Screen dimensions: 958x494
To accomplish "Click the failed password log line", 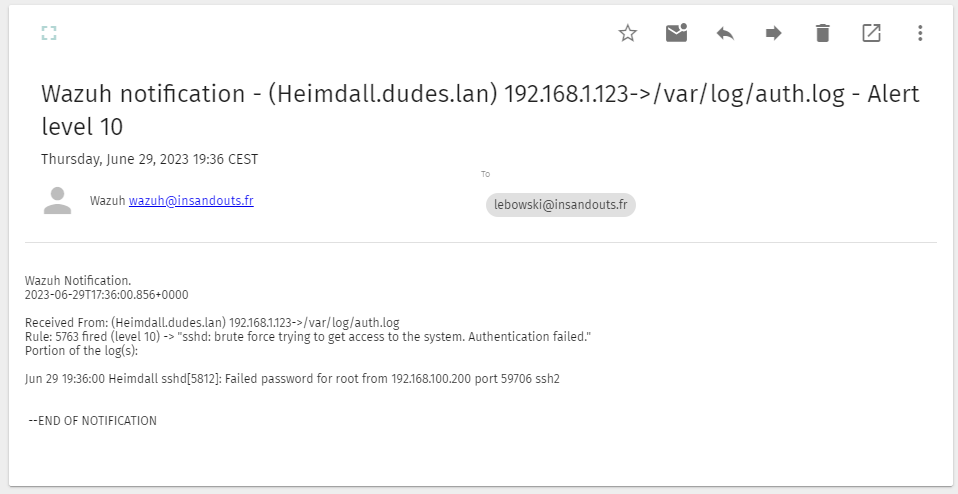I will point(292,379).
